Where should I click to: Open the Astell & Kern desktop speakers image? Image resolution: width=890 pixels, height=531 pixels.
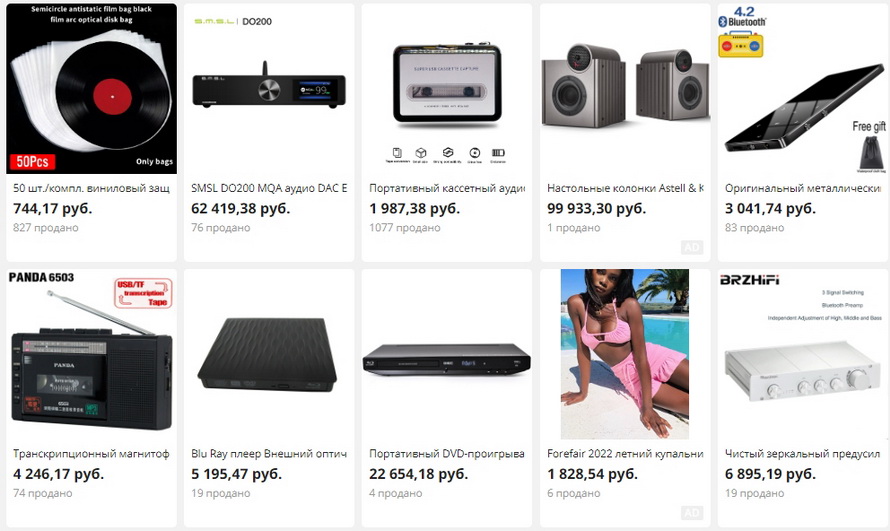(625, 88)
